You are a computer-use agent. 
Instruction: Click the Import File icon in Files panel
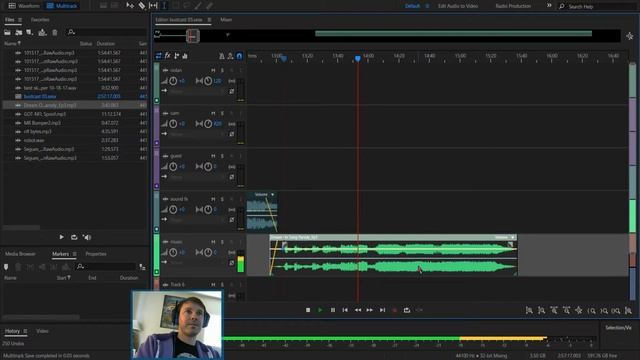coord(19,32)
